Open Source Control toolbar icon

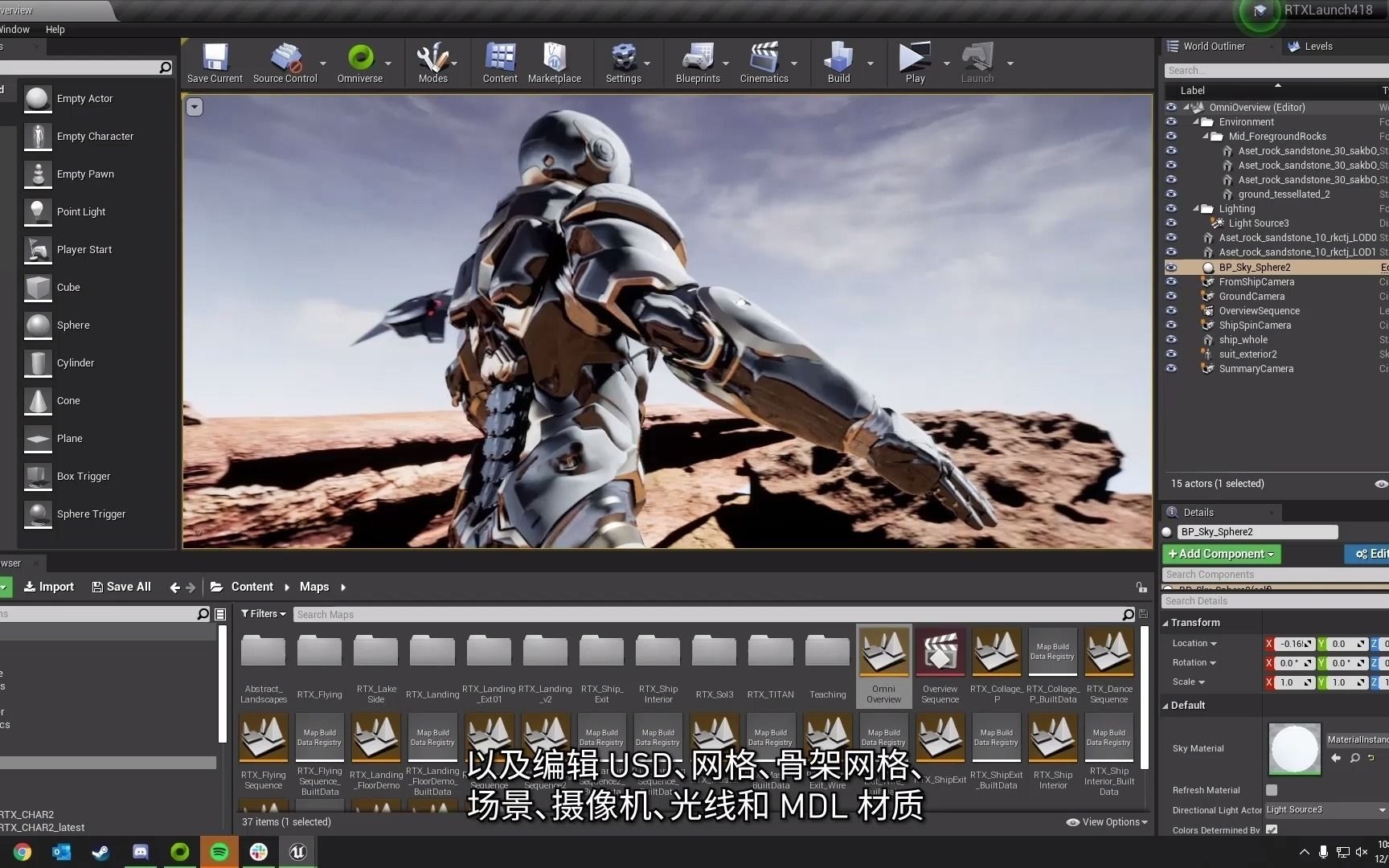click(285, 58)
